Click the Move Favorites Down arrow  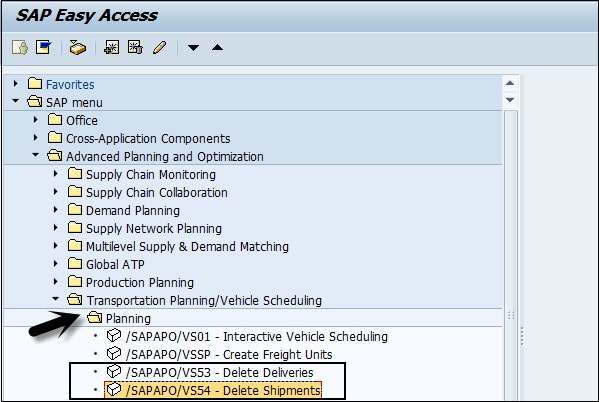pos(193,48)
